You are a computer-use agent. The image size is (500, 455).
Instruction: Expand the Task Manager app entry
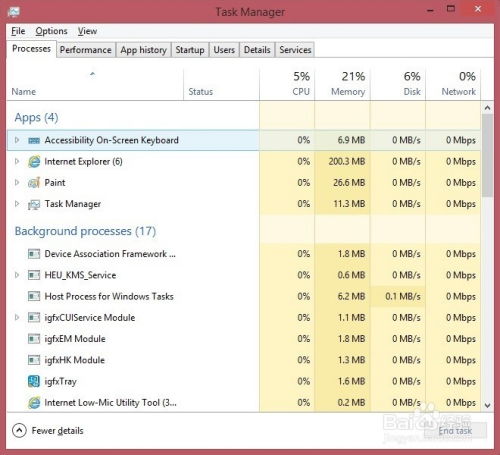pos(17,204)
